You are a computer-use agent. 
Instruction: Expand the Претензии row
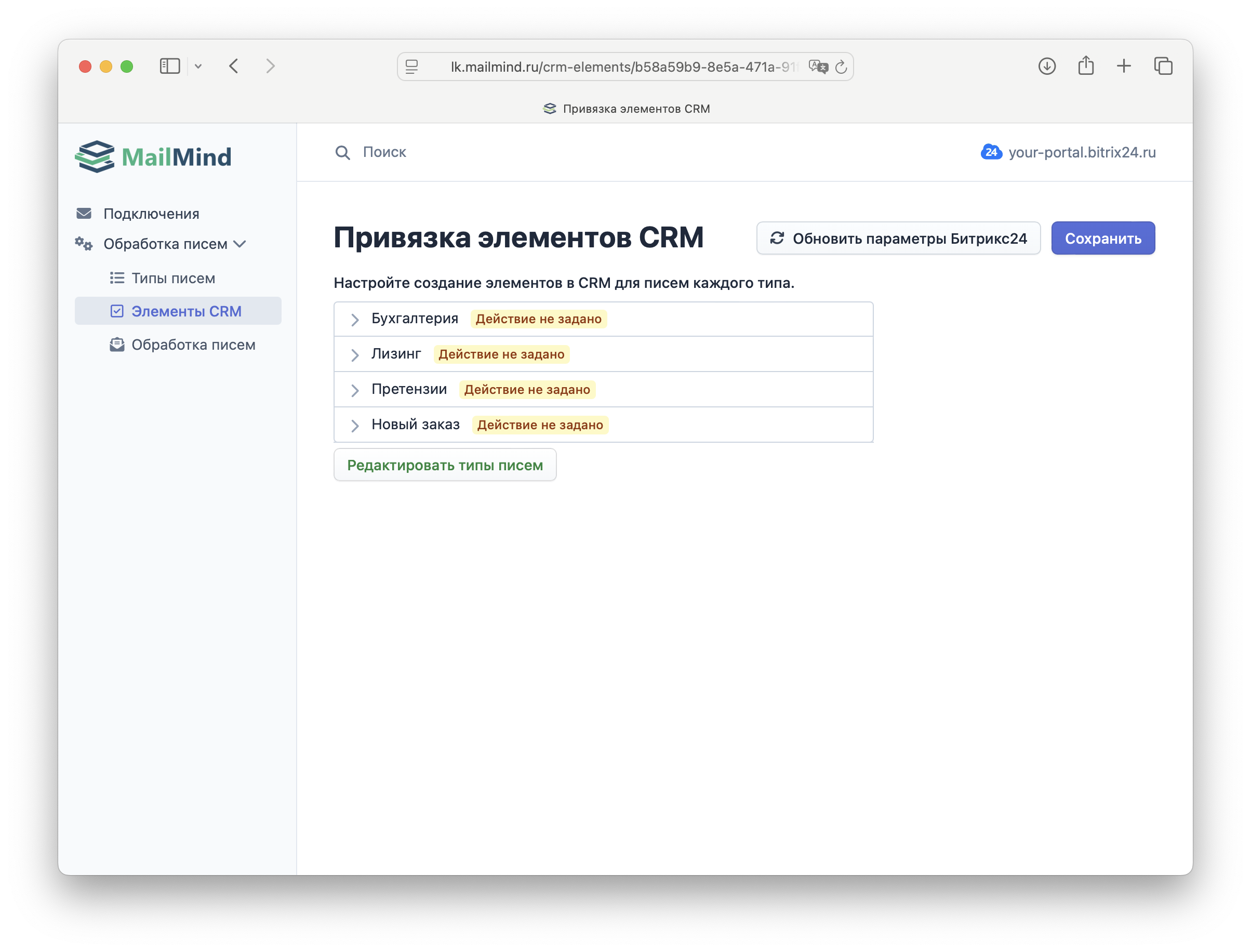[355, 390]
